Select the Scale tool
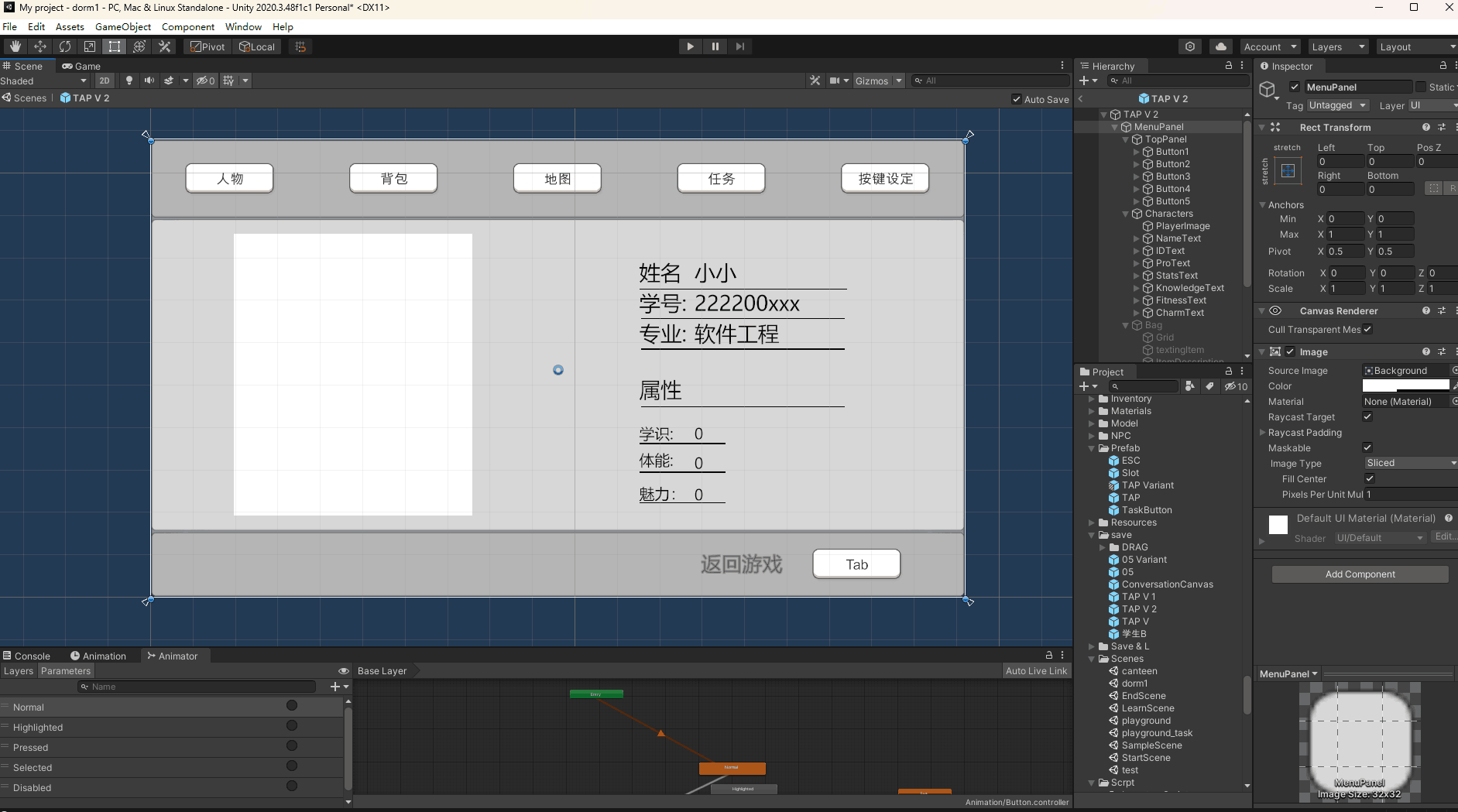 point(90,46)
